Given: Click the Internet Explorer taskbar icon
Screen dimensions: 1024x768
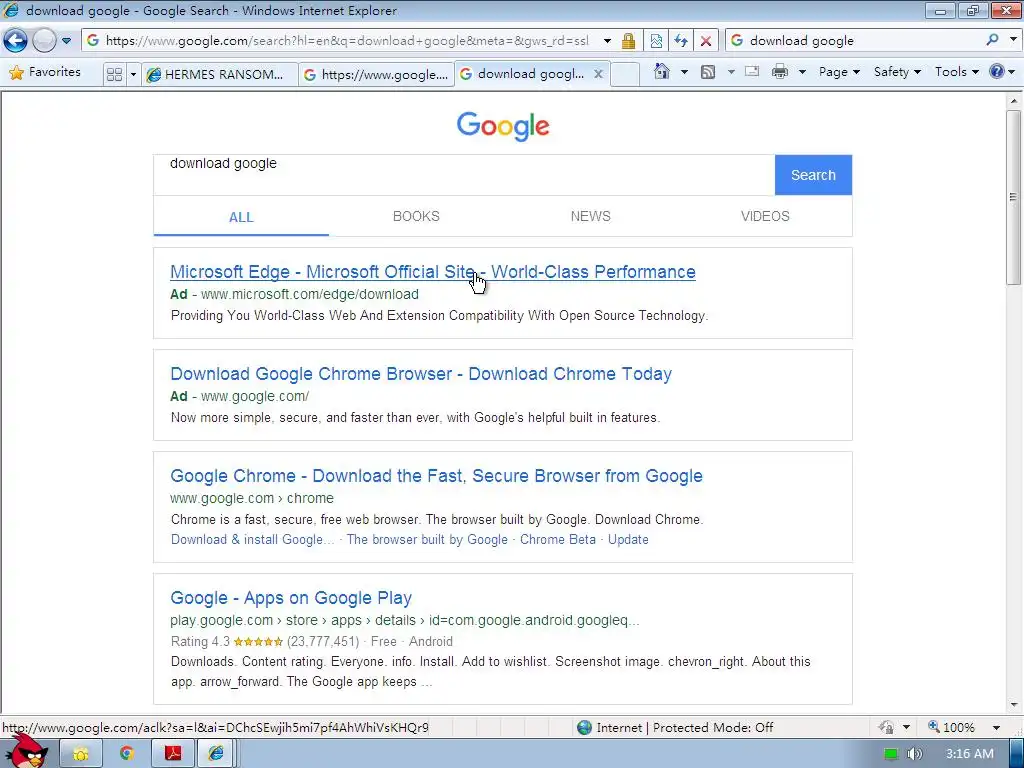Looking at the screenshot, I should pyautogui.click(x=217, y=754).
